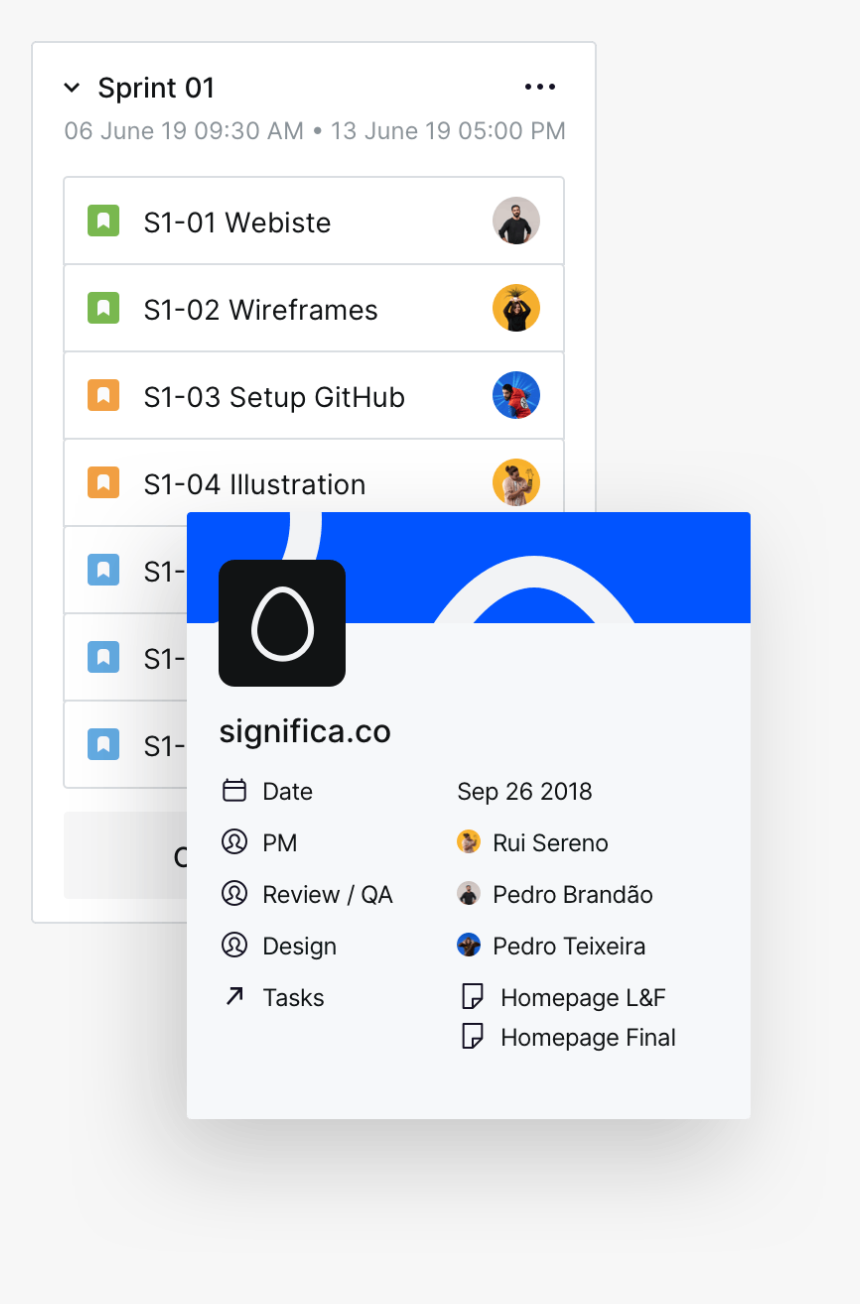Click the assignee avatar on S1-01 Webiste
Screen dimensions: 860x1304
click(516, 221)
